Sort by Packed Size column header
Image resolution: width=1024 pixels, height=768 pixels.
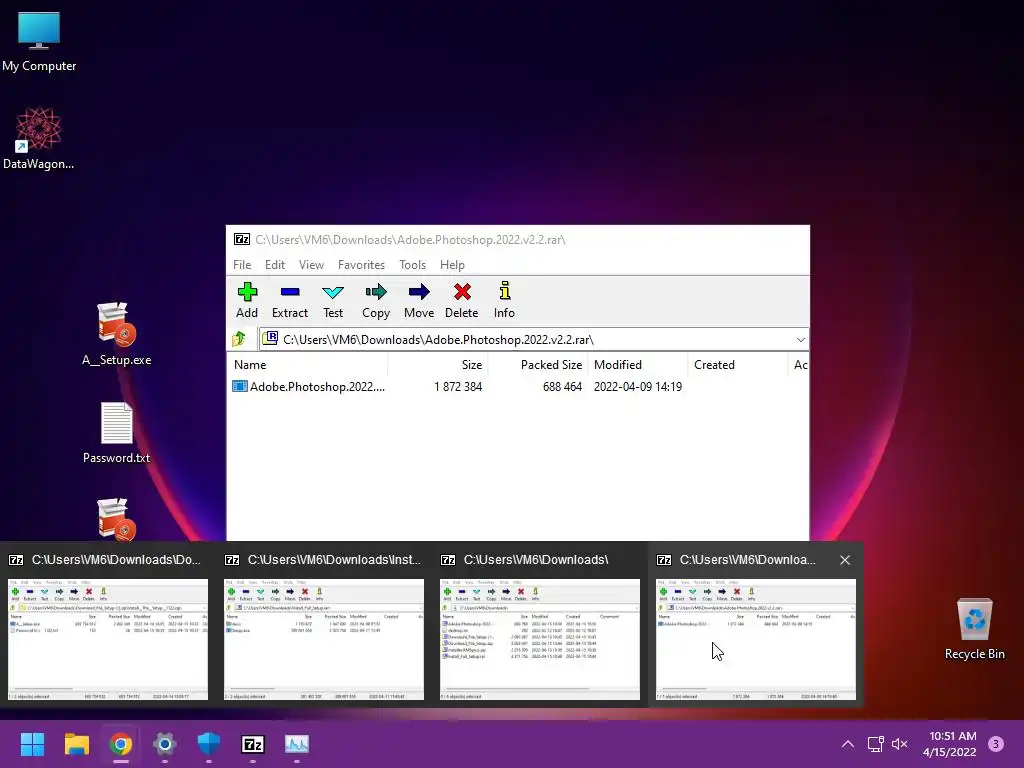point(538,364)
